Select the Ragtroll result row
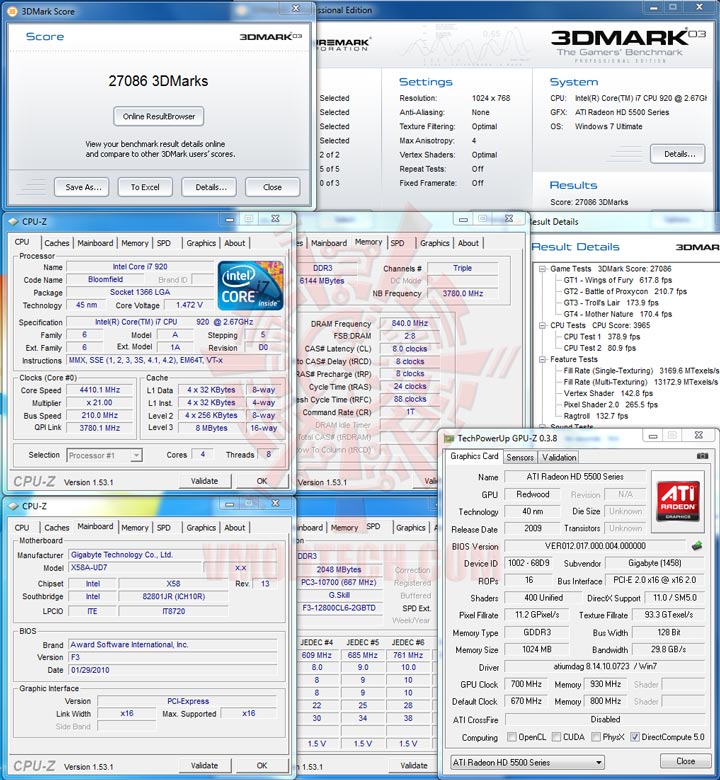 596,416
